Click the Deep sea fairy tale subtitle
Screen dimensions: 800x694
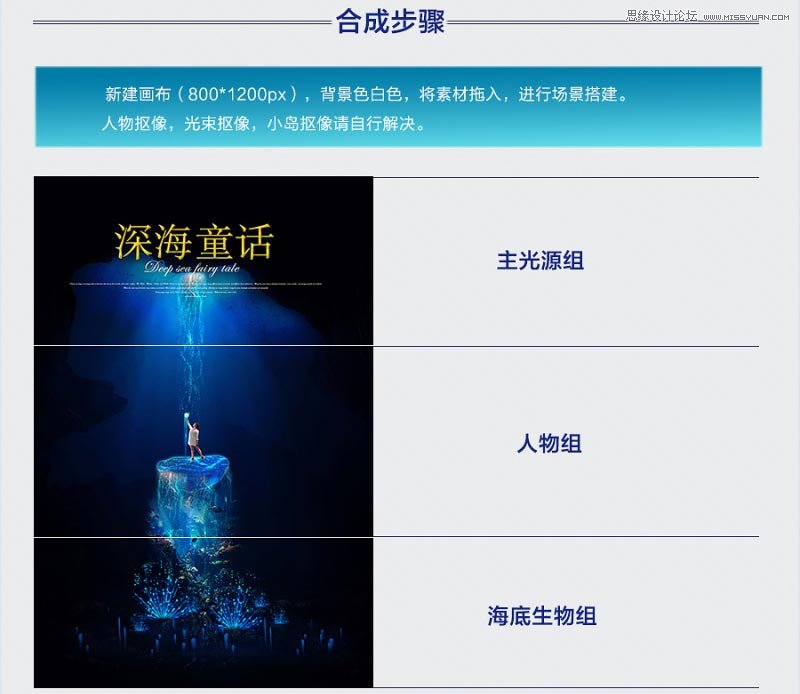pyautogui.click(x=192, y=267)
